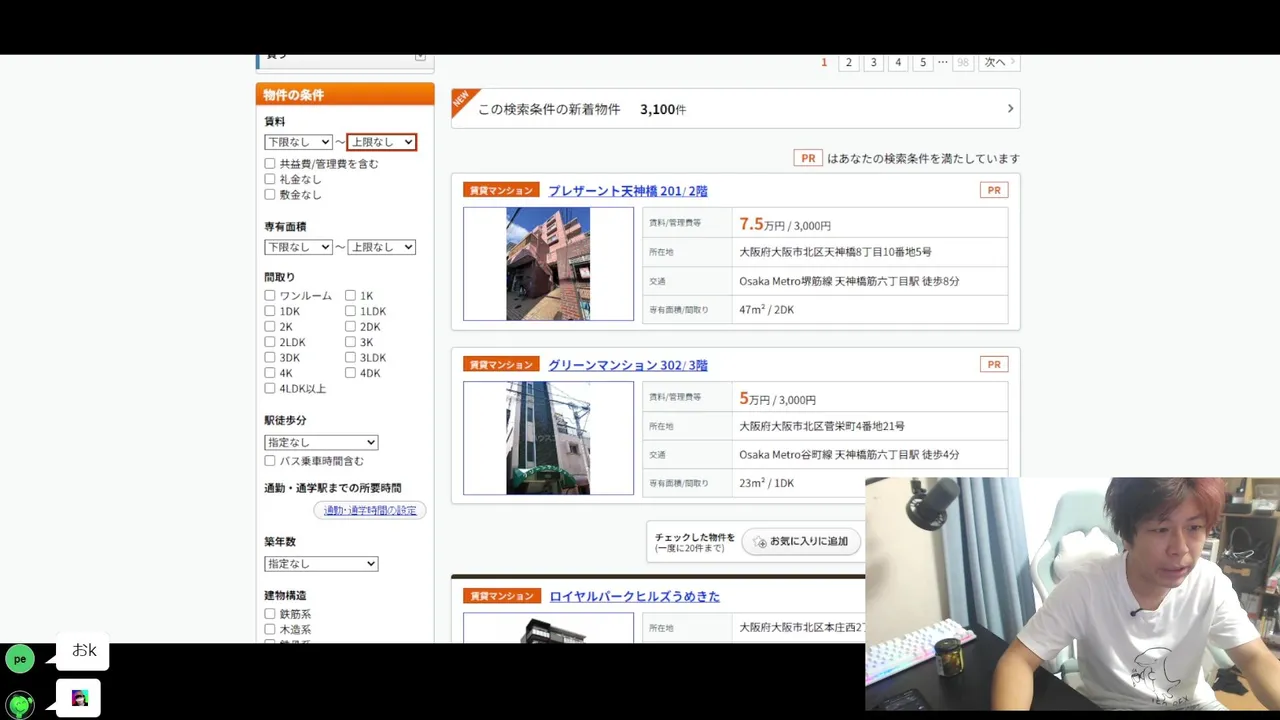
Task: Click PR badge on グリーンマンション listing
Action: [x=994, y=364]
